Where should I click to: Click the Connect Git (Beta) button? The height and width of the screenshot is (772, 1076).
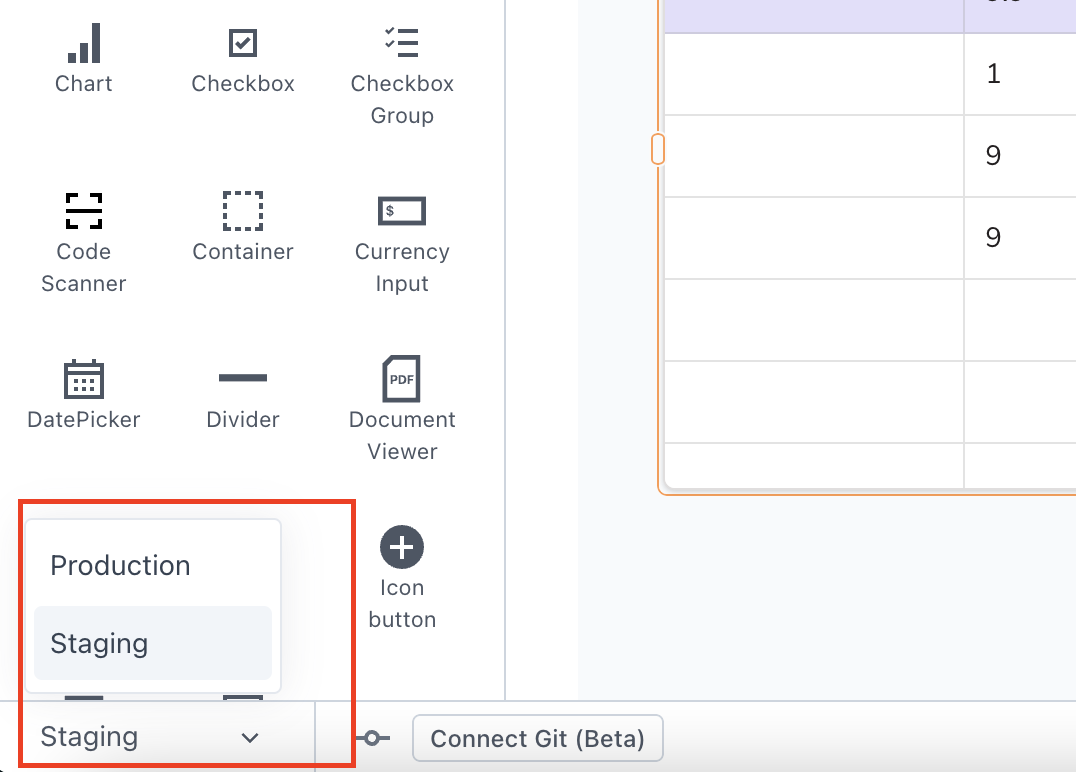(537, 739)
